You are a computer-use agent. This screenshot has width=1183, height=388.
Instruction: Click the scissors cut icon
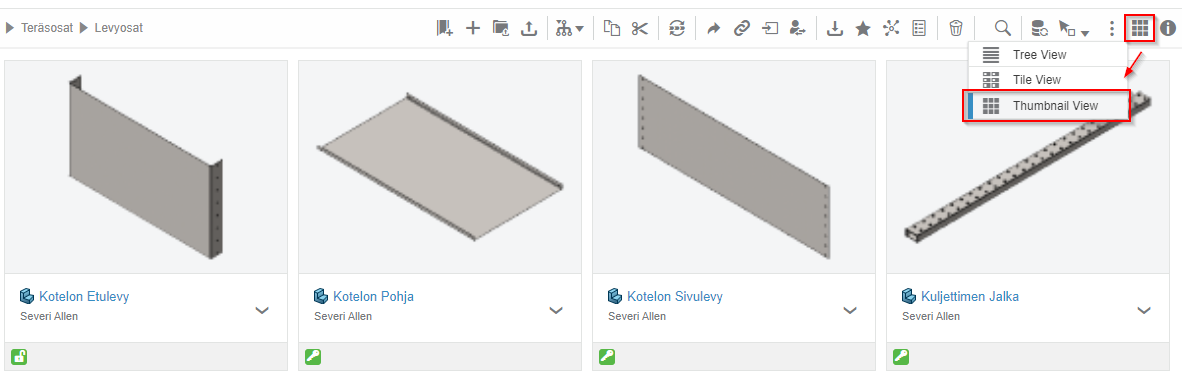pyautogui.click(x=640, y=29)
